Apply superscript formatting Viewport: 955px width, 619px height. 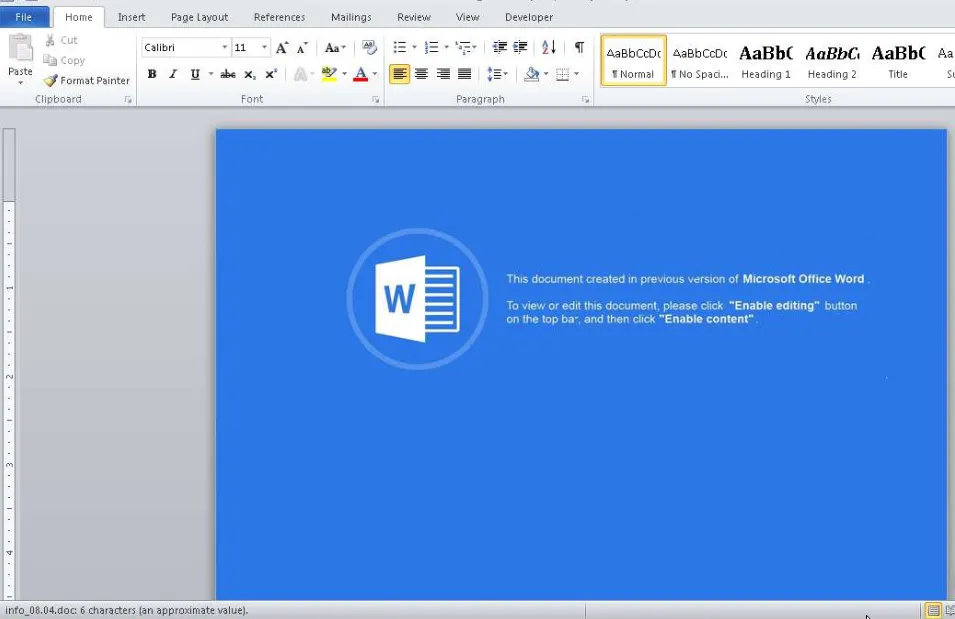pos(271,74)
